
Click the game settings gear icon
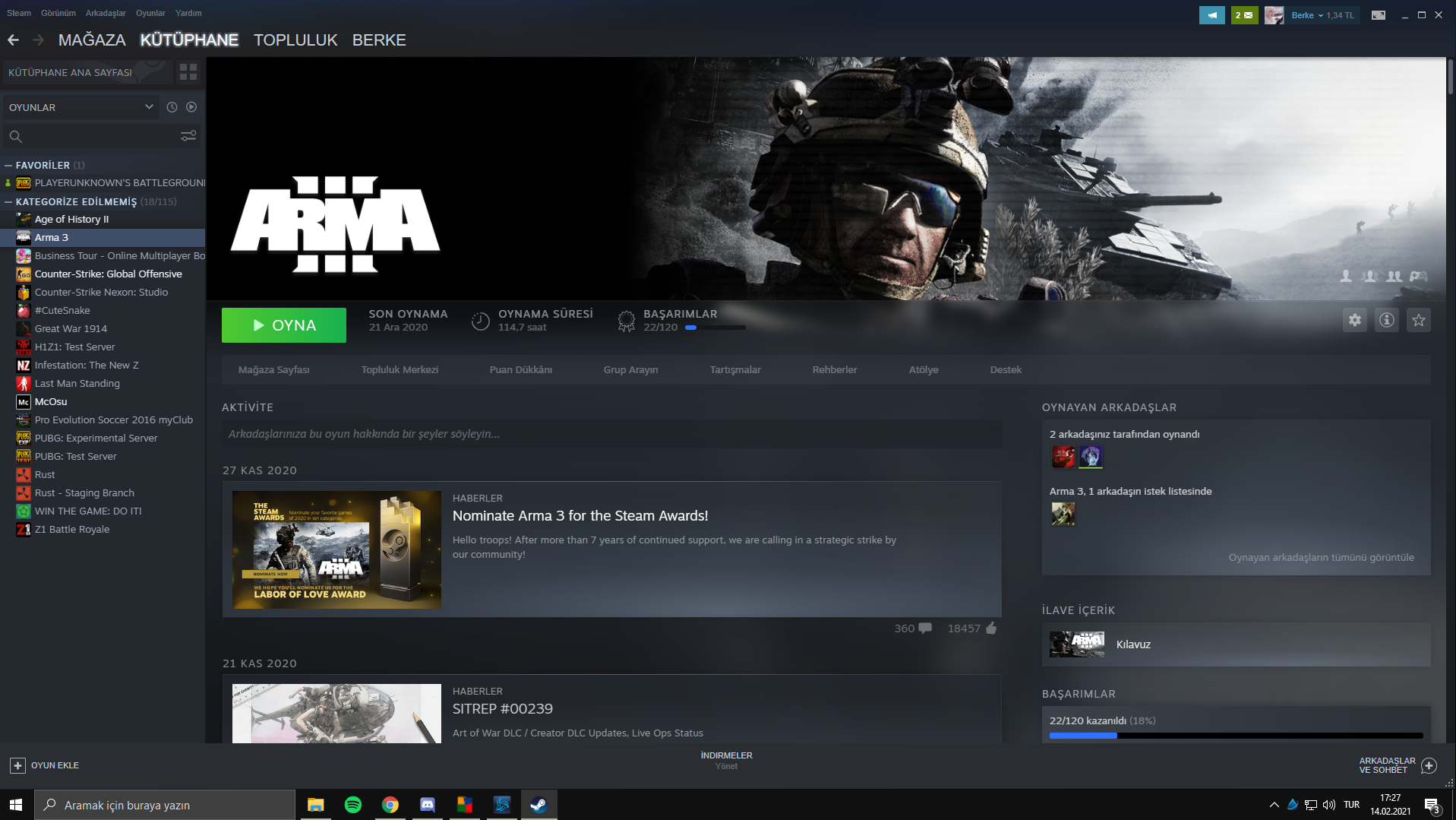[1354, 320]
